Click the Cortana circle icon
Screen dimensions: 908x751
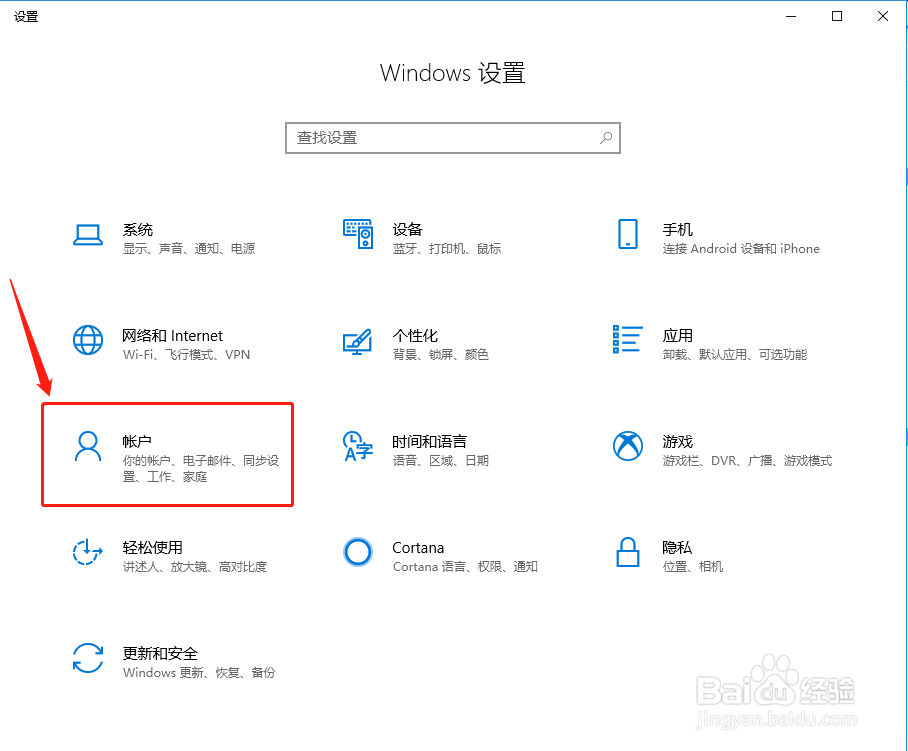coord(358,552)
